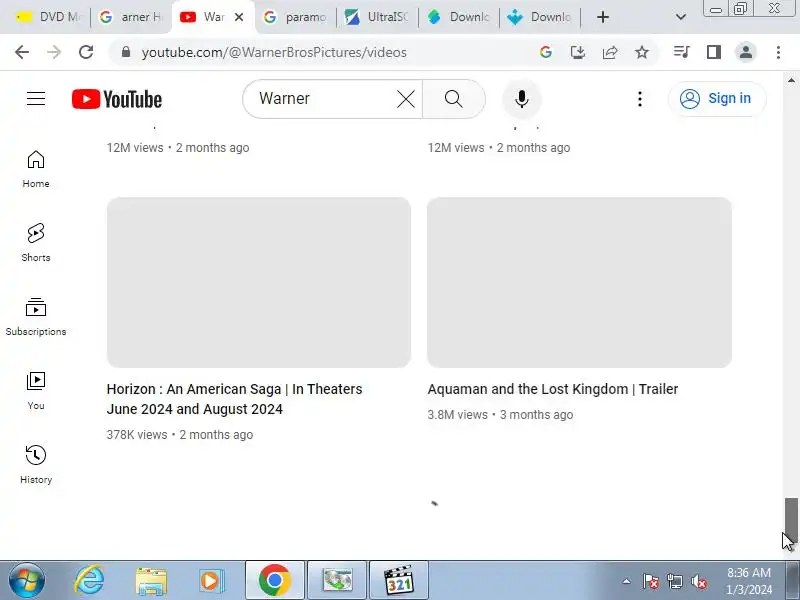Image resolution: width=800 pixels, height=600 pixels.
Task: Open a new browser tab
Action: (x=603, y=17)
